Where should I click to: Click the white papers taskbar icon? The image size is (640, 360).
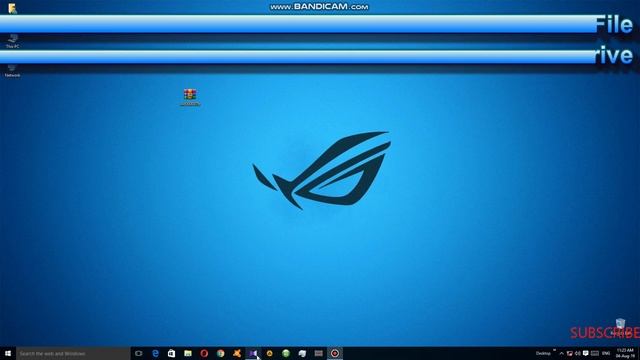(302, 353)
